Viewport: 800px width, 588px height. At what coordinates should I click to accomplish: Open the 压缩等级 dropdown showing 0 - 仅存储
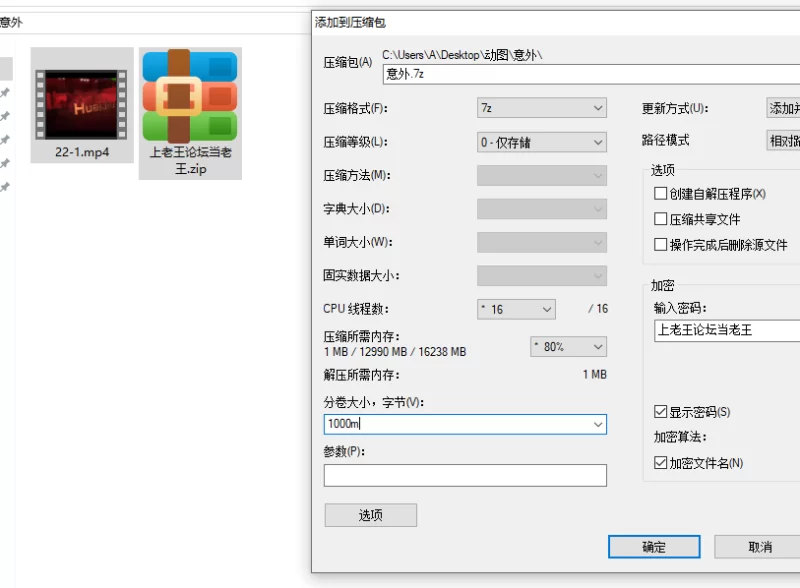pyautogui.click(x=542, y=142)
